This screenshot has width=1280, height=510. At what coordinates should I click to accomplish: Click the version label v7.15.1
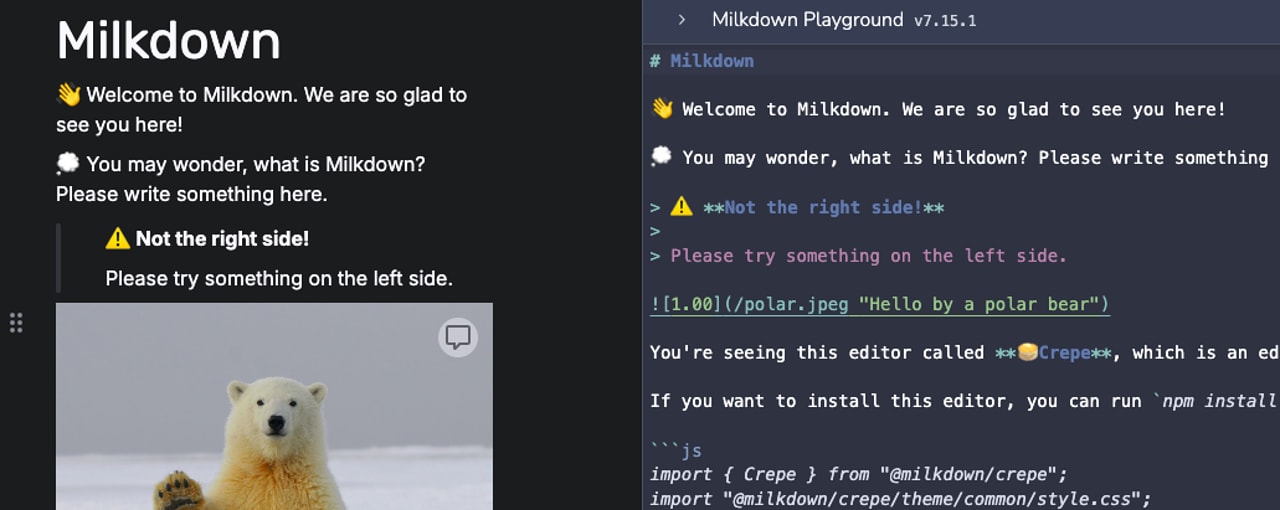click(945, 20)
